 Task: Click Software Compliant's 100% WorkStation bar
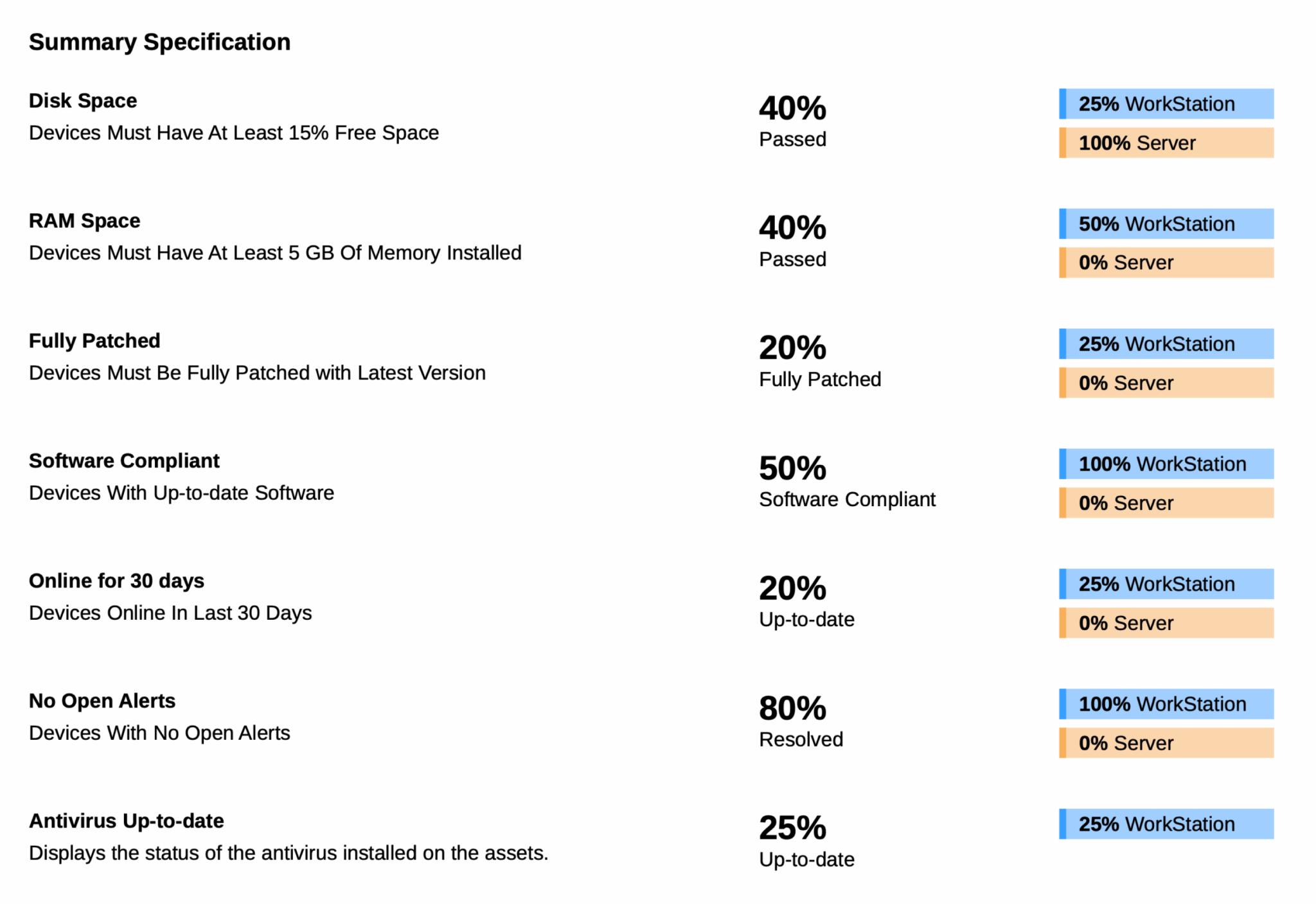(1166, 464)
